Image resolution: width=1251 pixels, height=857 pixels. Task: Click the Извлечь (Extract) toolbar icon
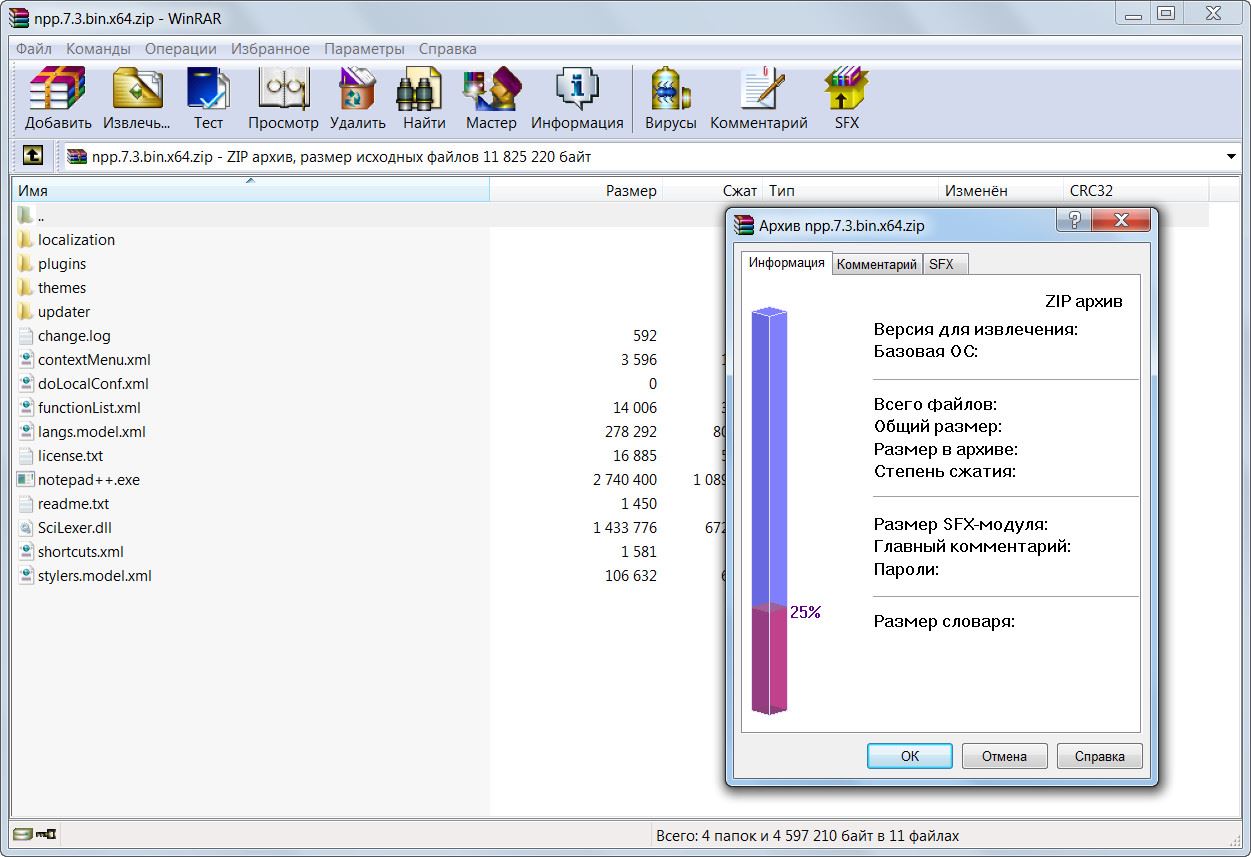pyautogui.click(x=138, y=98)
